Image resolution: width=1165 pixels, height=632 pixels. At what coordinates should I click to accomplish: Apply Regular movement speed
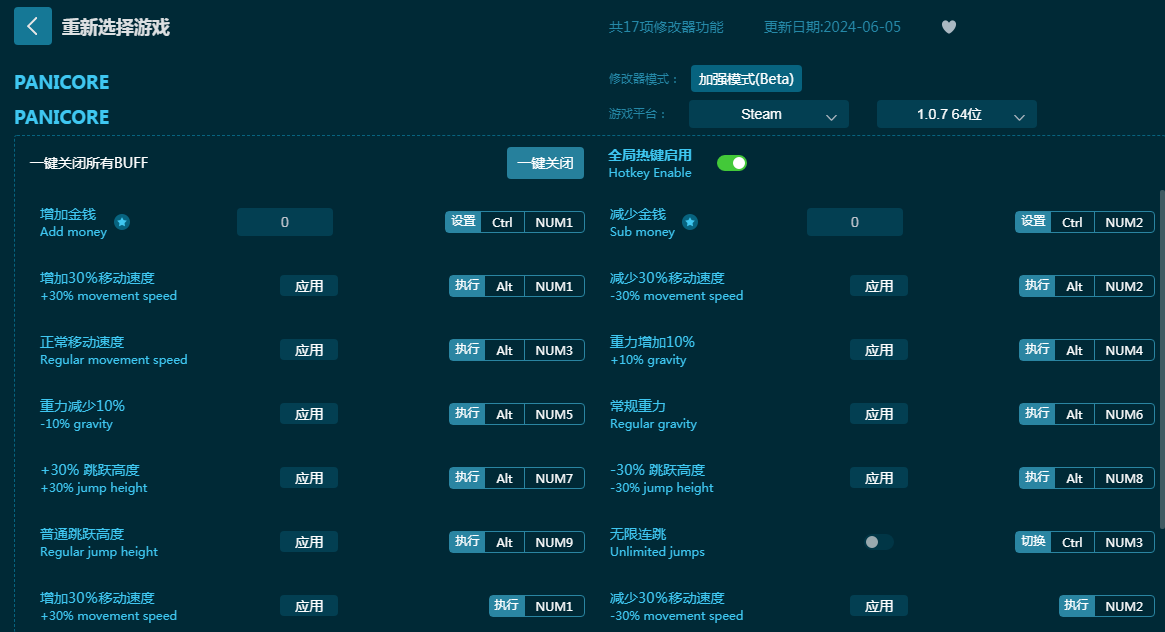point(309,350)
